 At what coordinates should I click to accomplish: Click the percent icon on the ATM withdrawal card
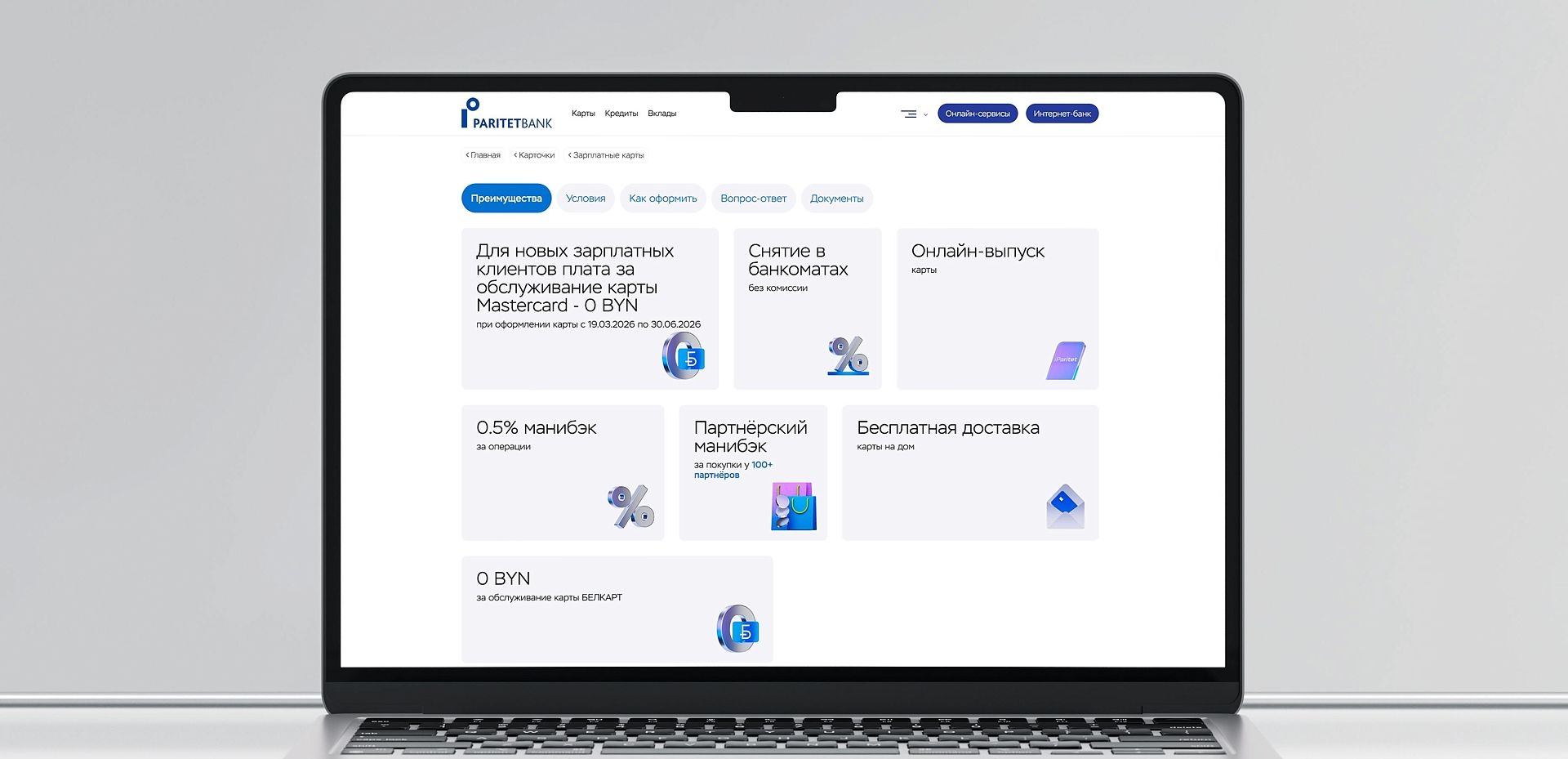click(846, 355)
